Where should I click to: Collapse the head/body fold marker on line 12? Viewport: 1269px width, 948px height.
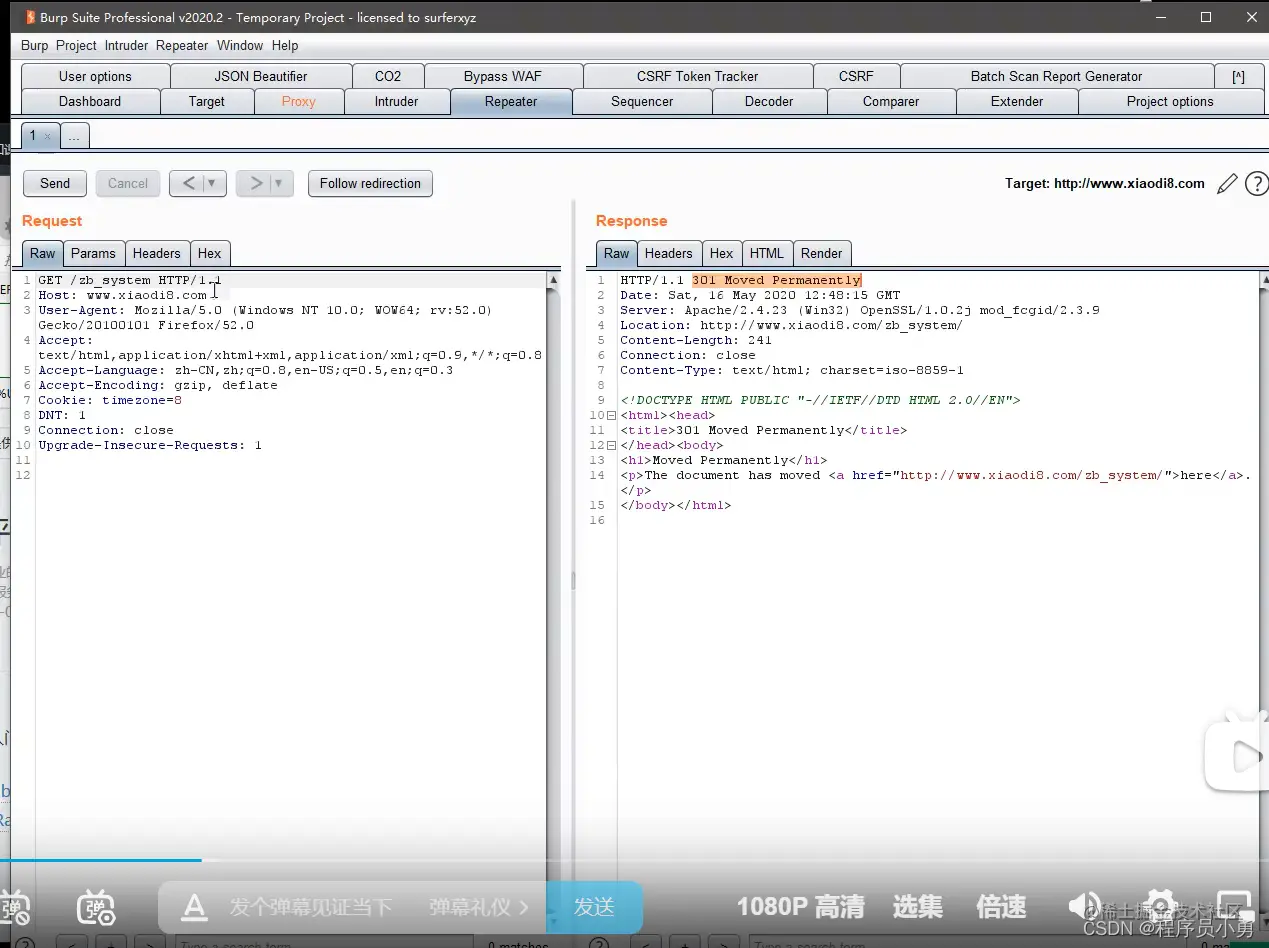611,445
